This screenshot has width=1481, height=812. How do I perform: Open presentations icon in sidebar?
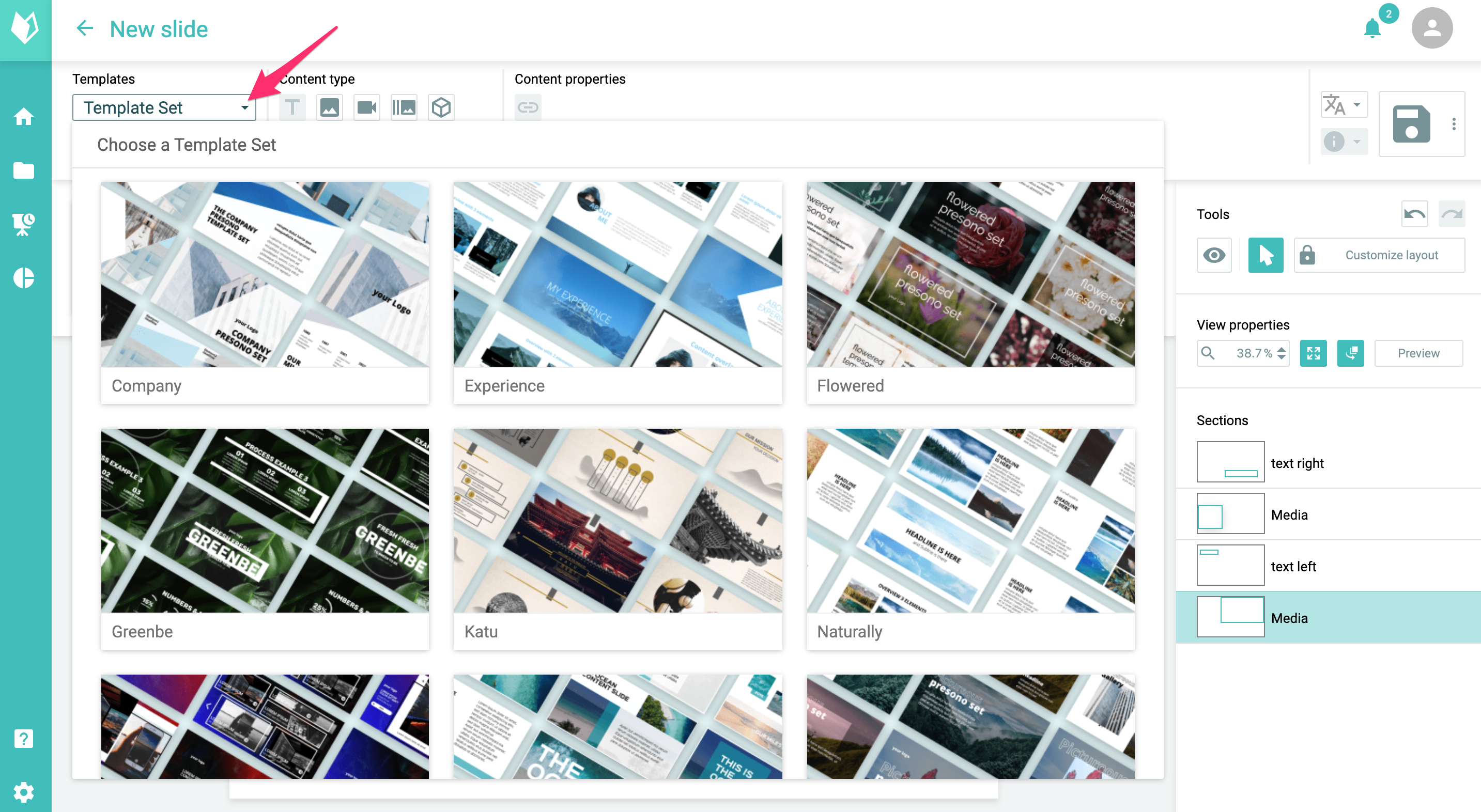click(x=24, y=224)
